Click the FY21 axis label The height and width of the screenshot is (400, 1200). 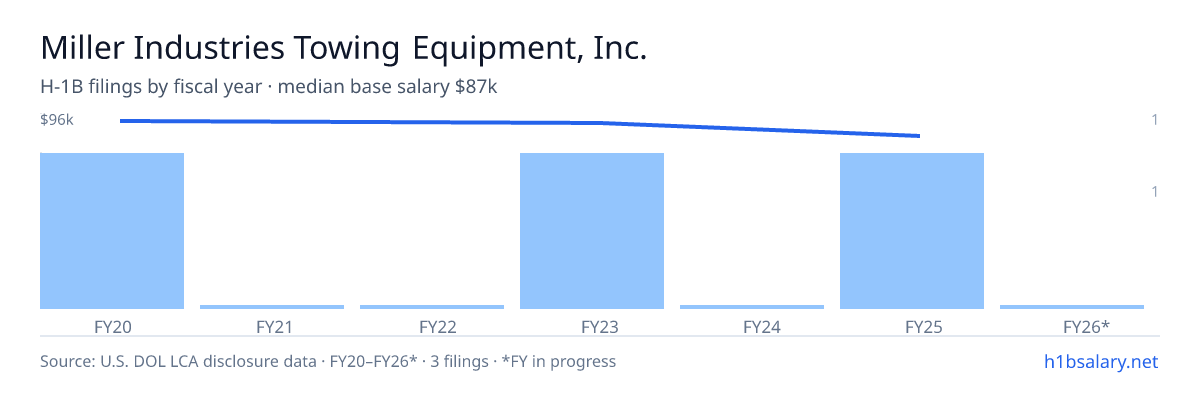(x=272, y=326)
